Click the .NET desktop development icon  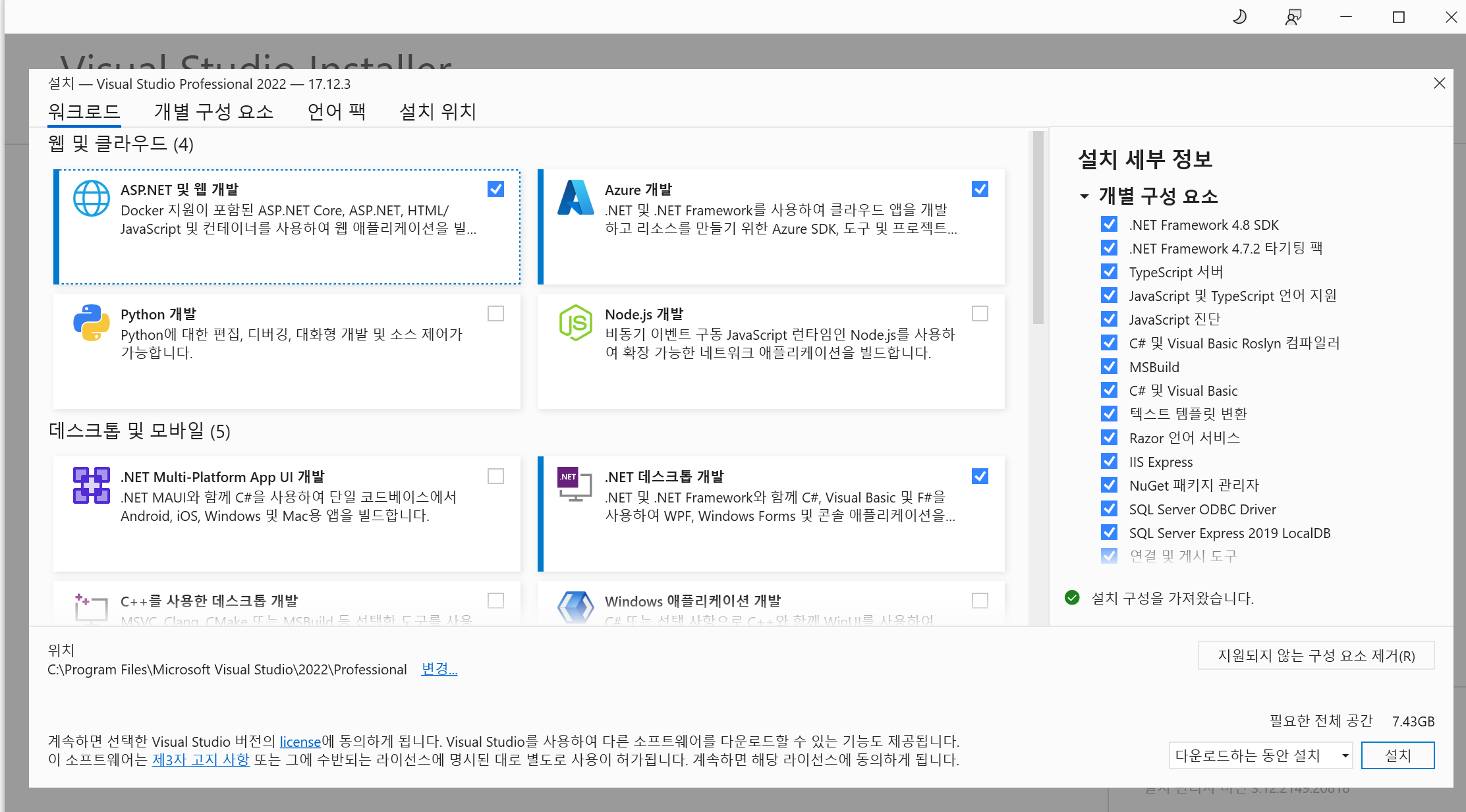pos(575,485)
